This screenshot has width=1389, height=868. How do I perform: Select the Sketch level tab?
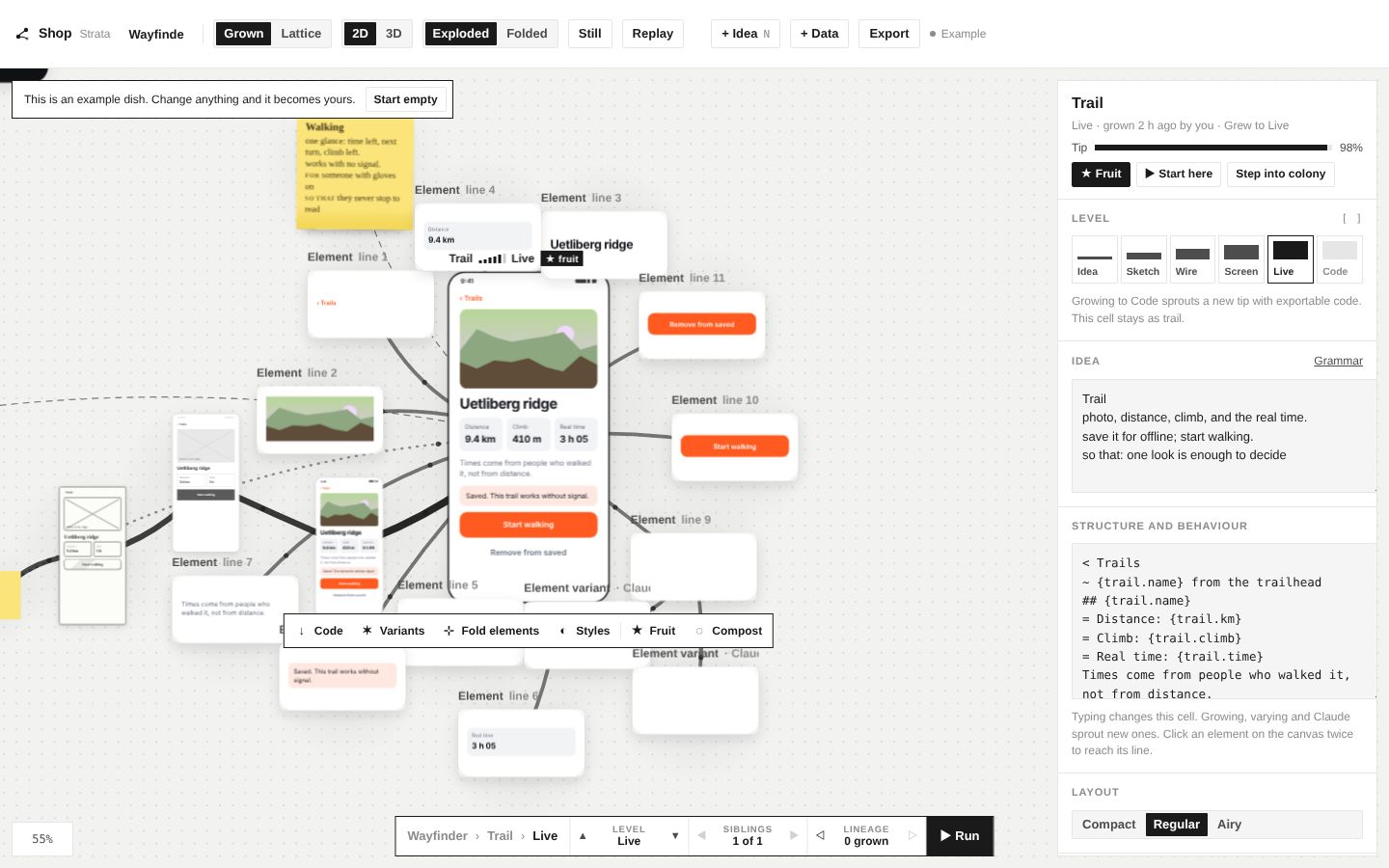pyautogui.click(x=1144, y=259)
